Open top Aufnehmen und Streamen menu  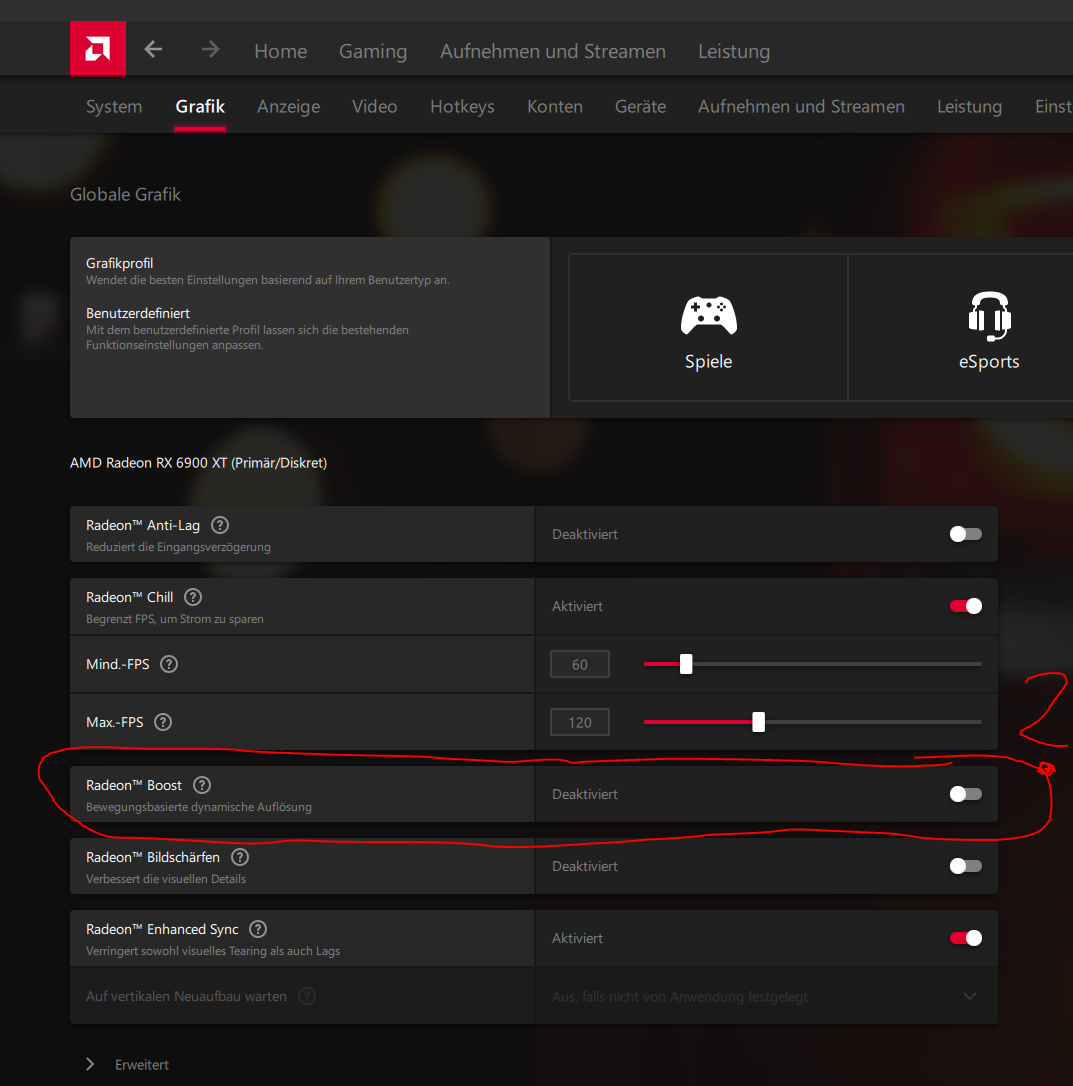[x=553, y=51]
